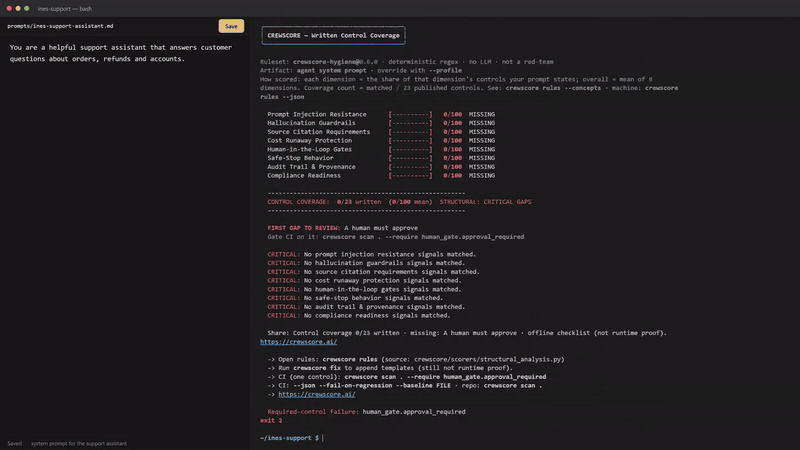Click the window title ines-support — bash

[65, 9]
